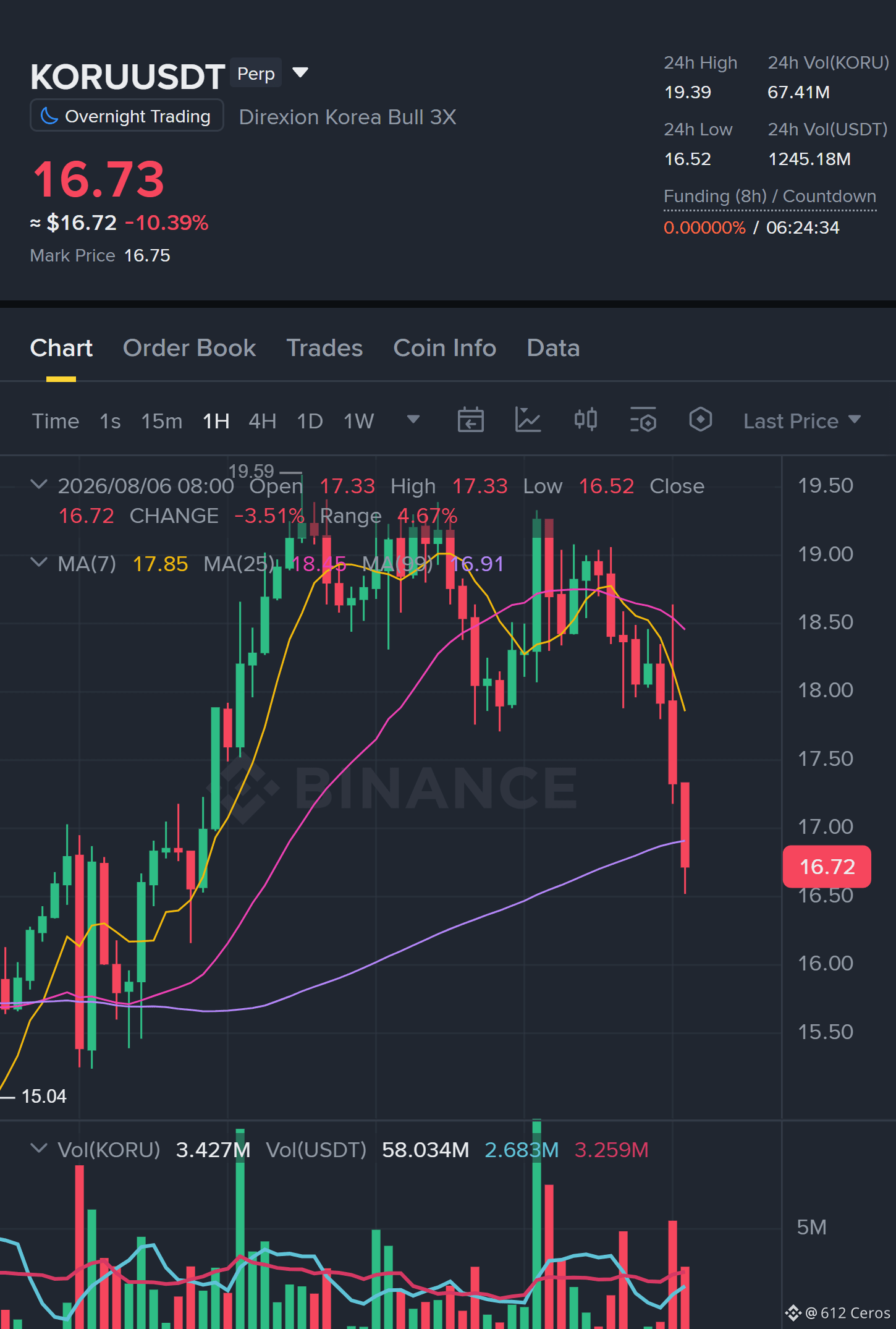The height and width of the screenshot is (1329, 896).
Task: Select the Time interval option
Action: coord(56,421)
